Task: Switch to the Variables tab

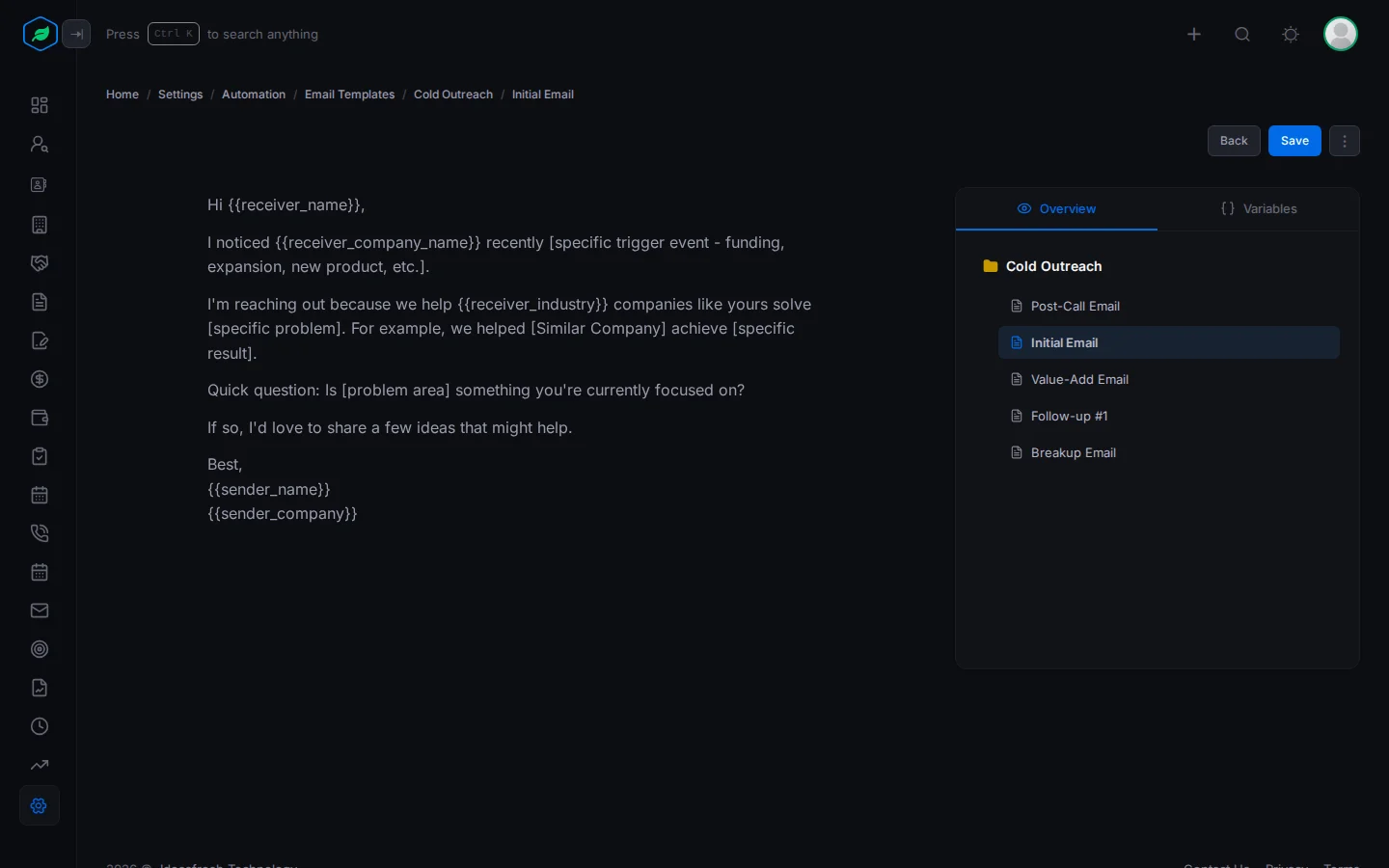Action: (x=1259, y=208)
